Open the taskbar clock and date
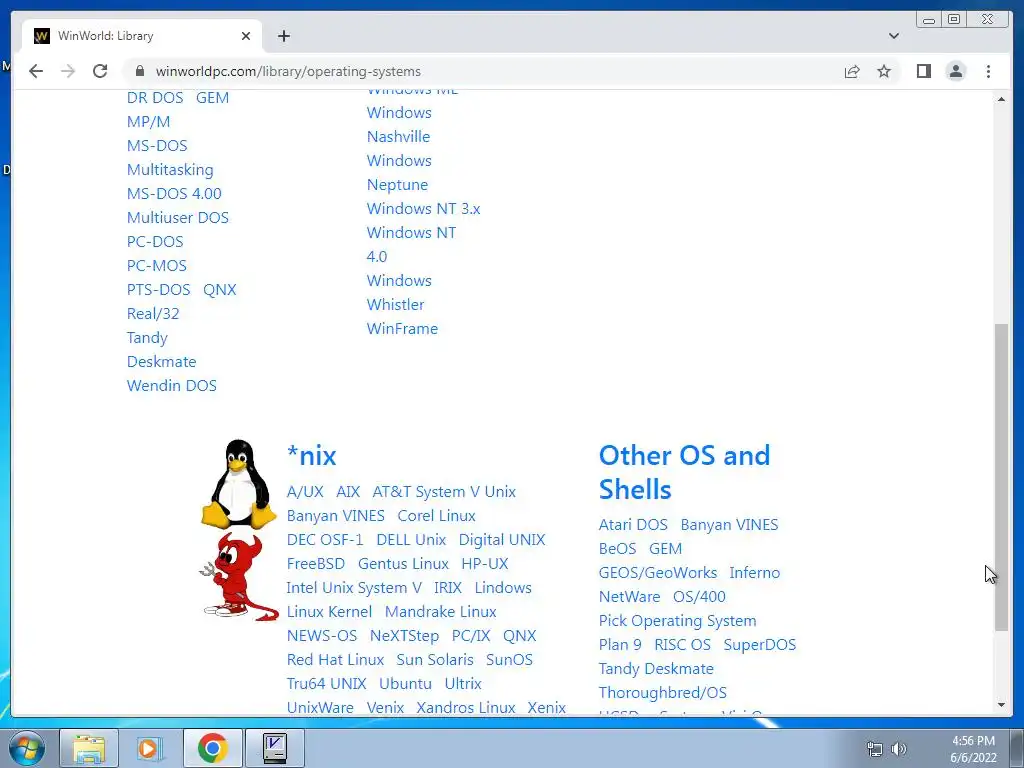 (x=973, y=749)
